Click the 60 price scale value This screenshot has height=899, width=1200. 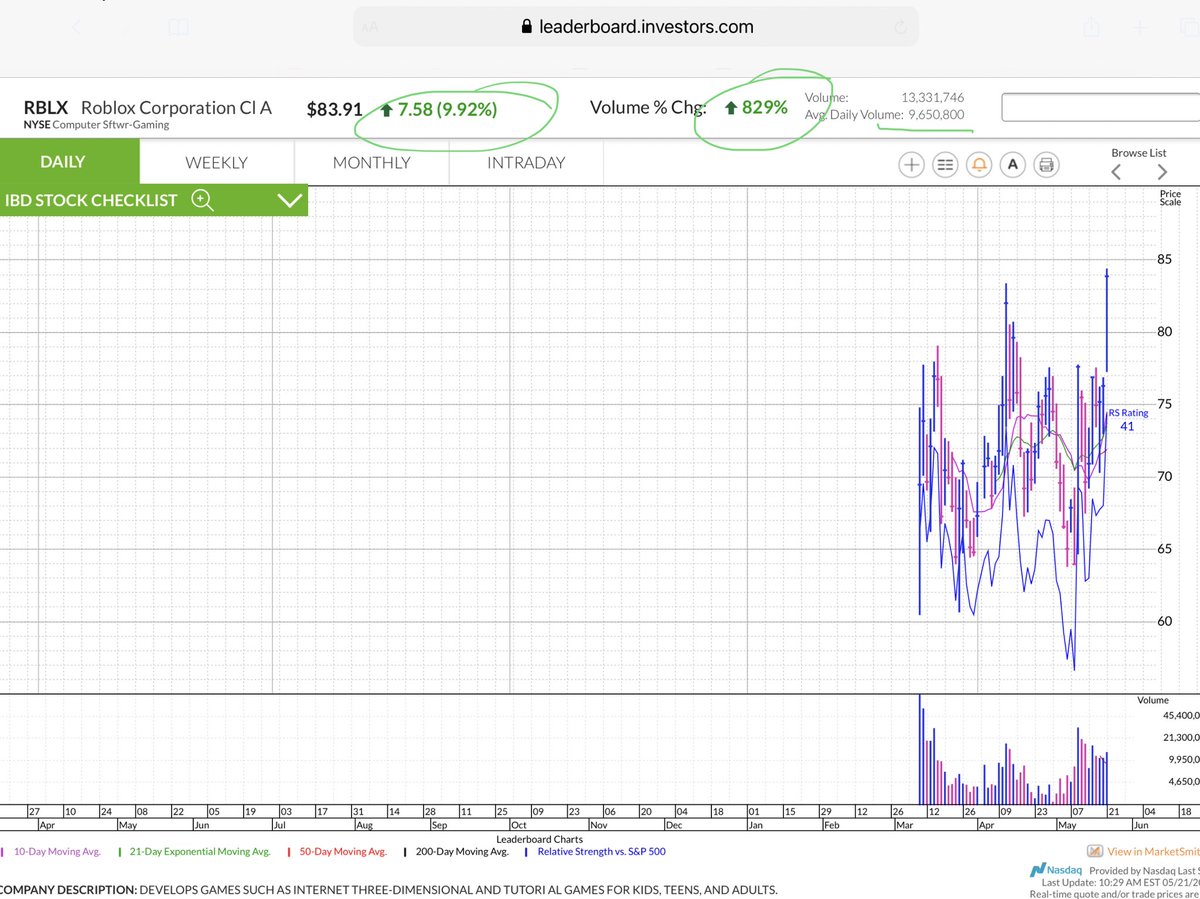pos(1164,621)
